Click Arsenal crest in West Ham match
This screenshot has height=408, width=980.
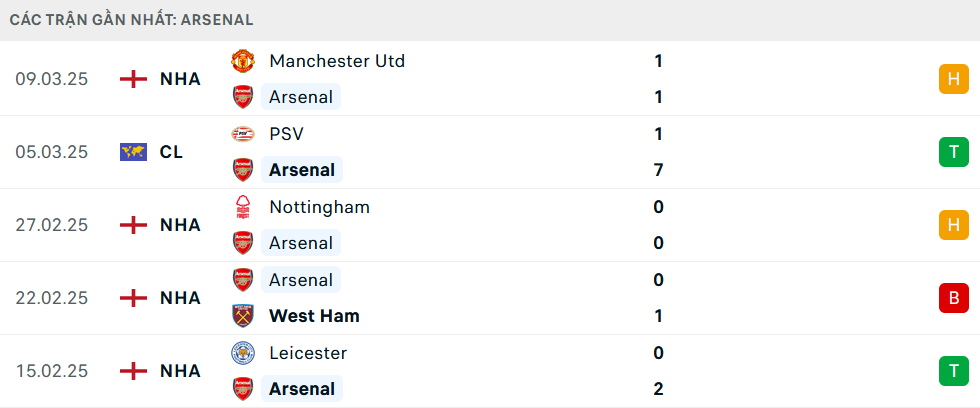pos(242,280)
